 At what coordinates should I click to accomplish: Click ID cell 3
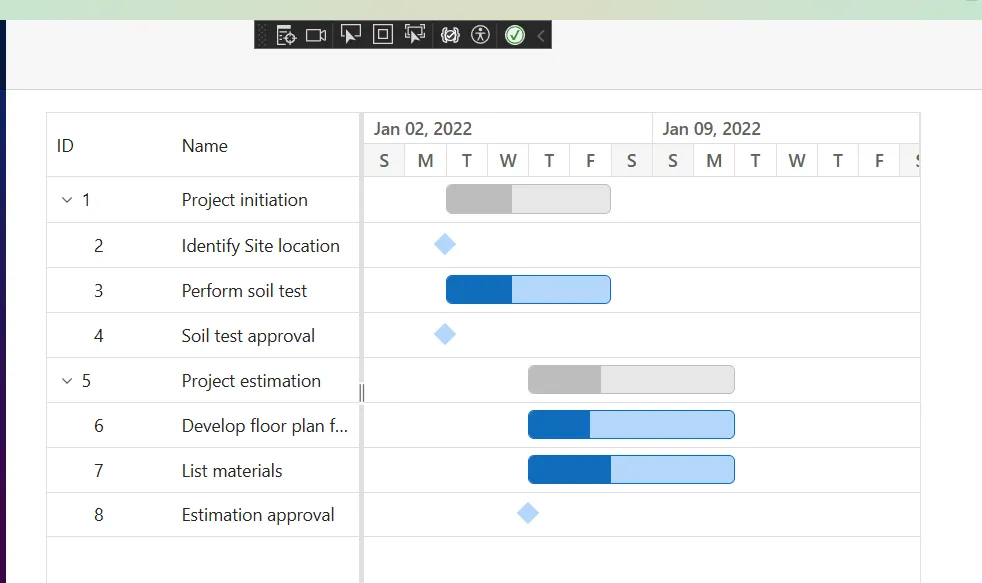[x=109, y=291]
